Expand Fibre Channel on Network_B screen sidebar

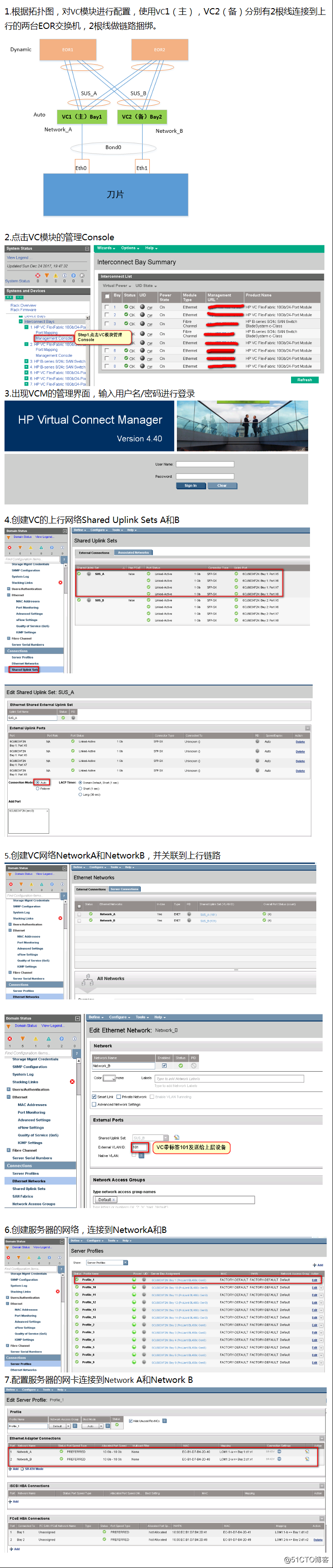click(9, 1150)
